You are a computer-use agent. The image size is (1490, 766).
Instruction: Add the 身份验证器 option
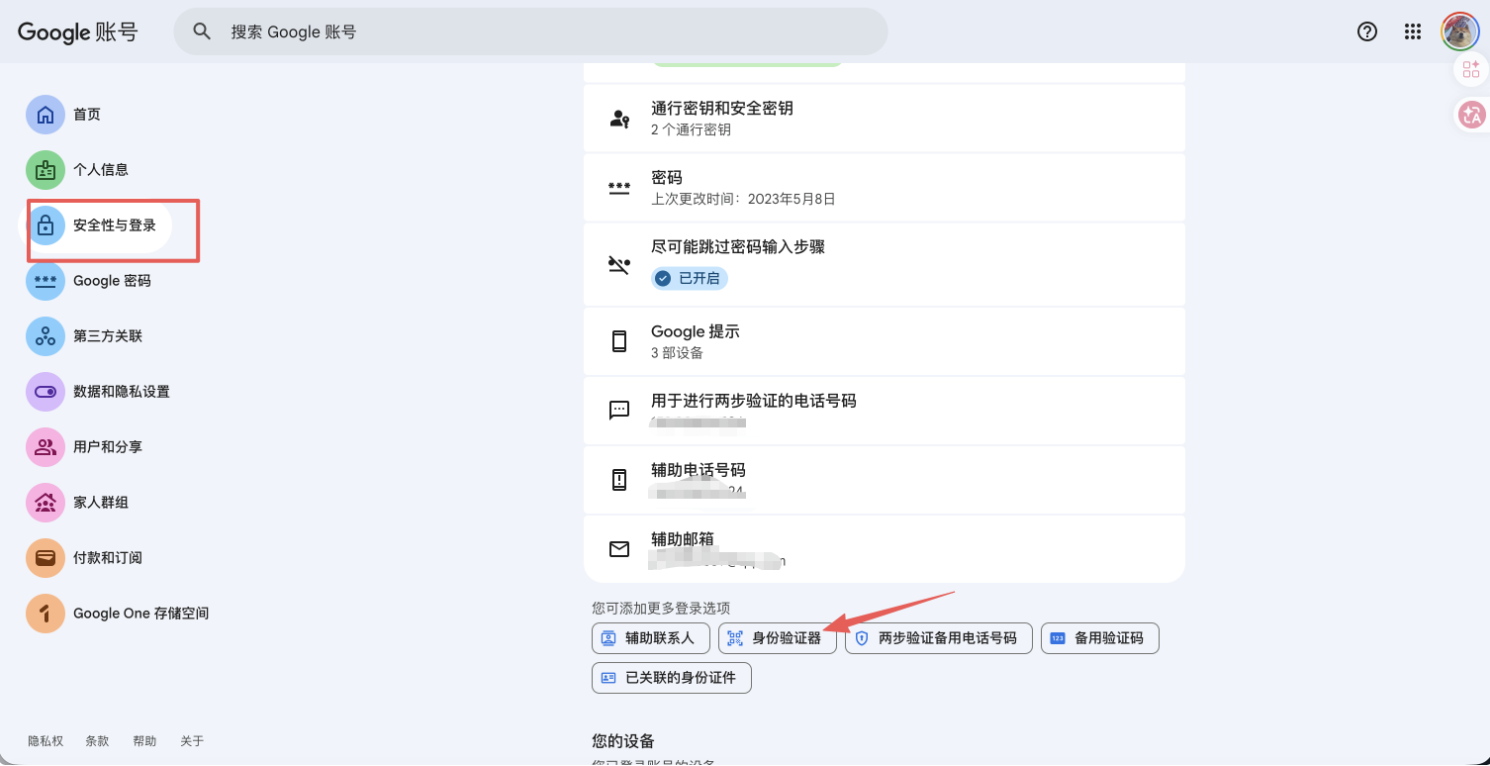[x=777, y=638]
